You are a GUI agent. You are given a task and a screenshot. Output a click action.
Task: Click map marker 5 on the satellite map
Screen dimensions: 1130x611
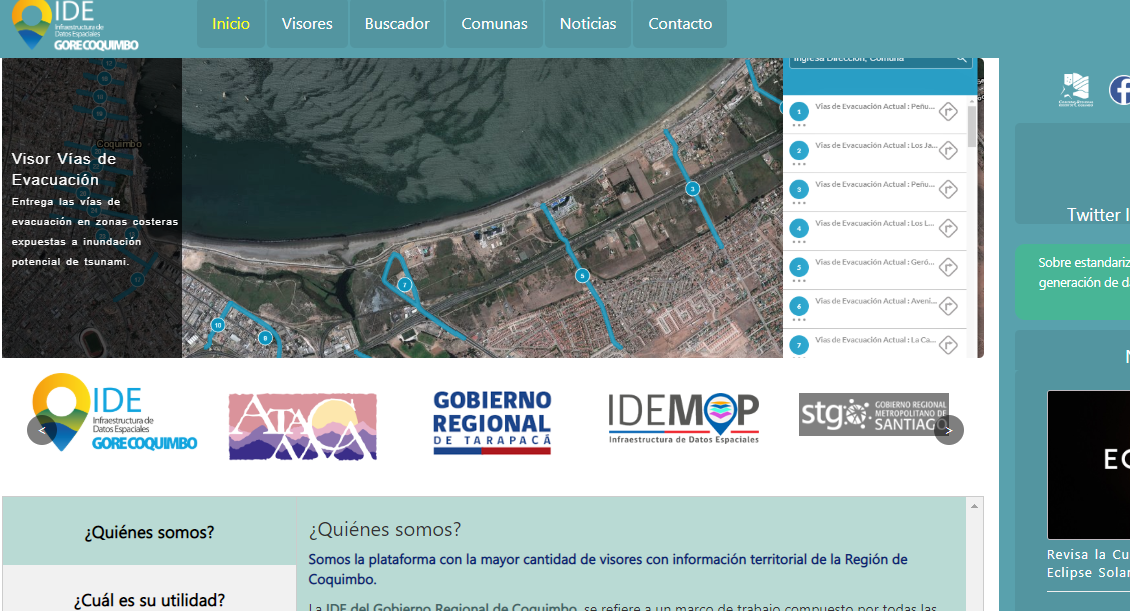click(582, 275)
